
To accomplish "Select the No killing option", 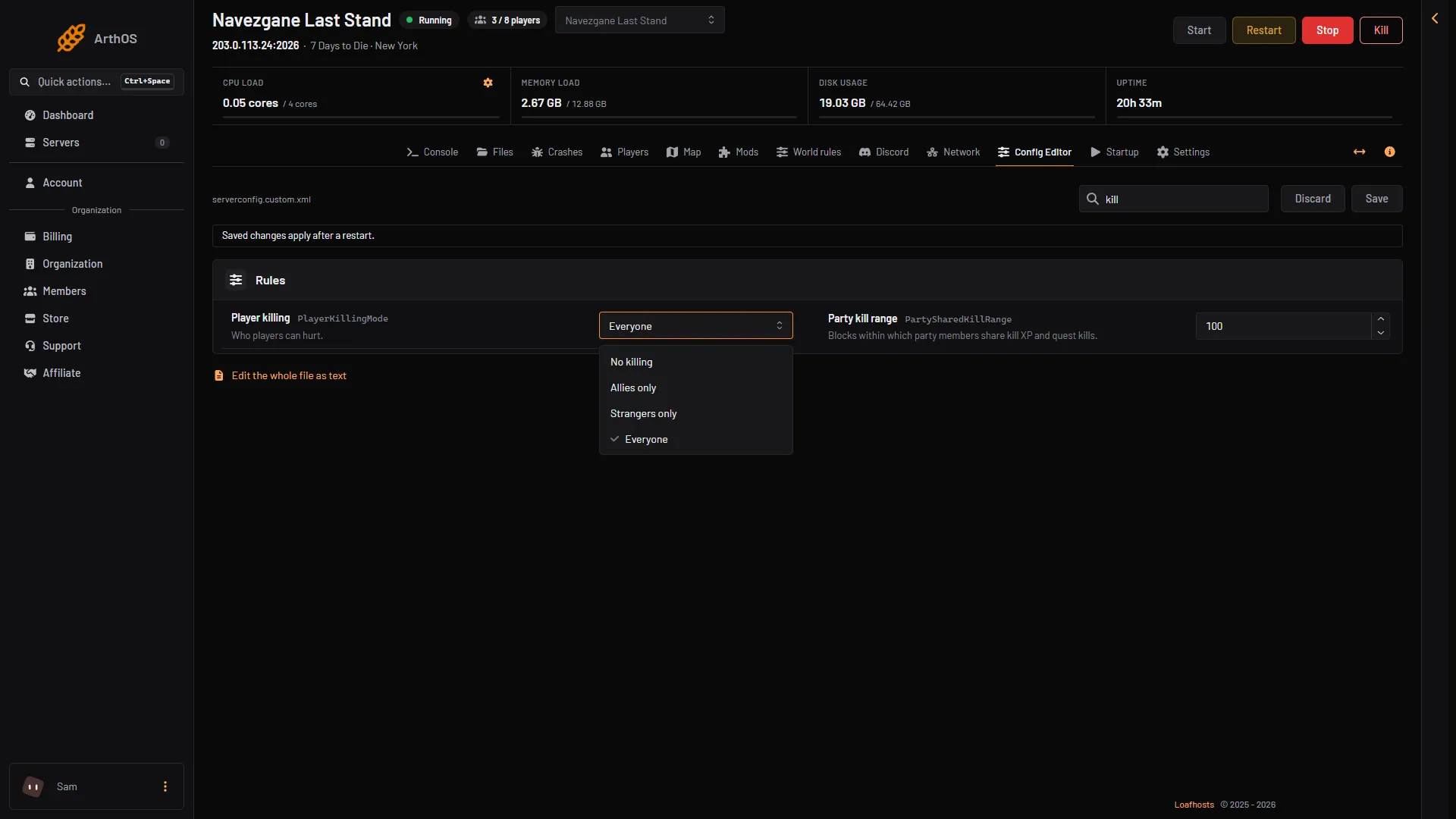I will [695, 362].
